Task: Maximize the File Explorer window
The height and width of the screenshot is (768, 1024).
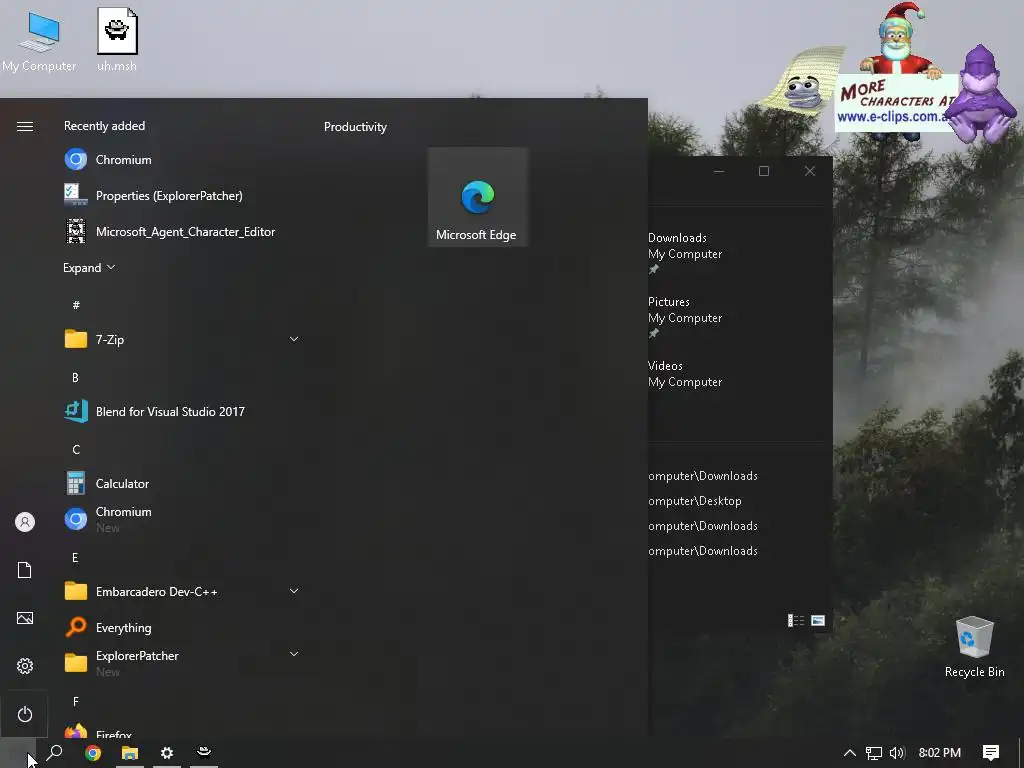Action: (763, 171)
